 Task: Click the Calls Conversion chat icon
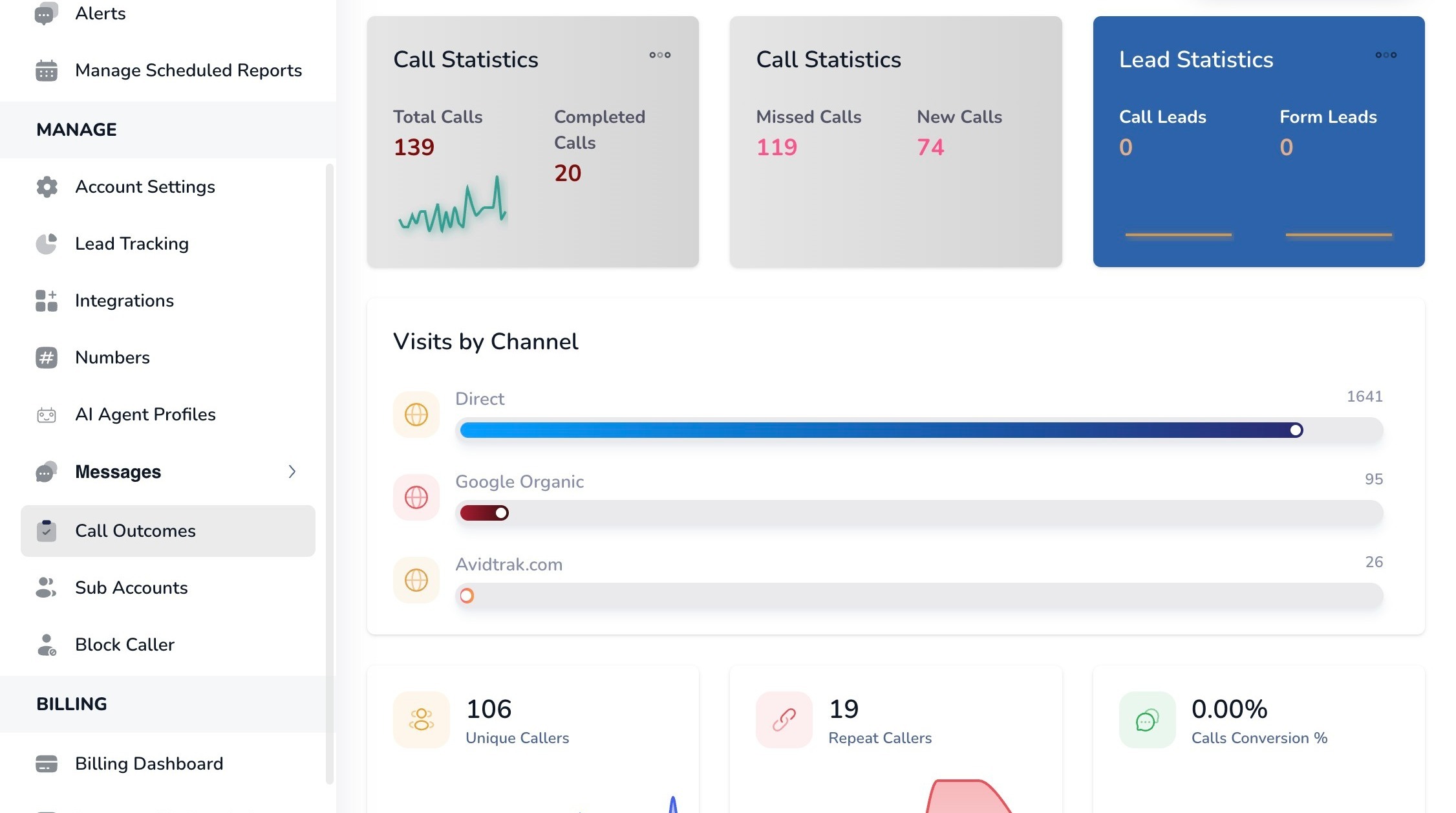click(x=1148, y=720)
